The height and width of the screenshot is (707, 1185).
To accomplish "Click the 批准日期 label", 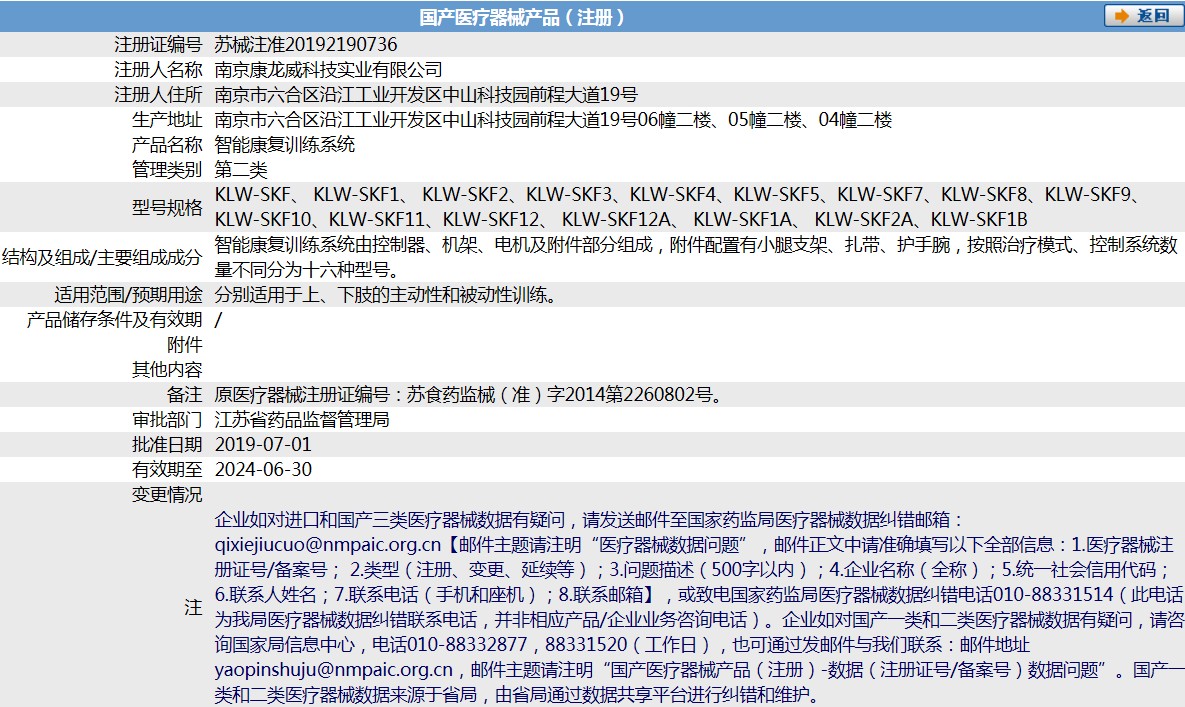I will (x=167, y=444).
